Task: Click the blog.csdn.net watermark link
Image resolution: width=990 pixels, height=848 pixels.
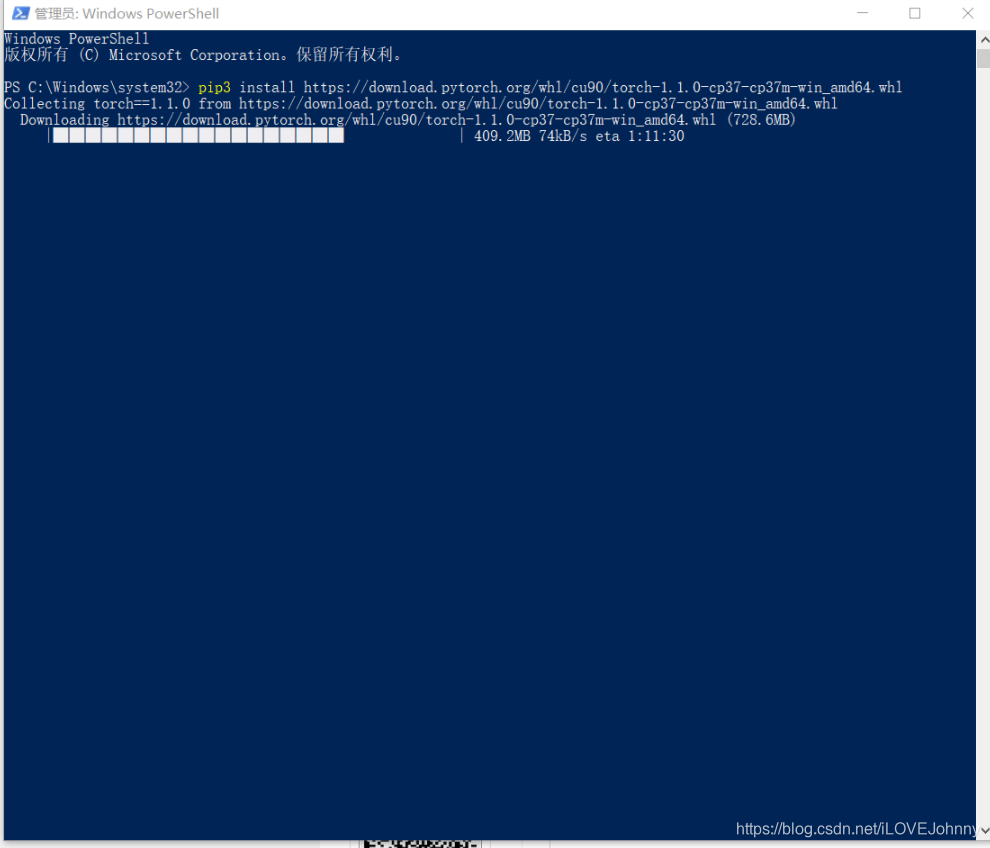Action: coord(856,828)
